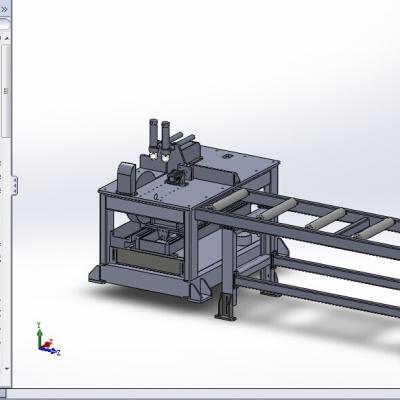Select the first conveyor roller near the table
The width and height of the screenshot is (400, 400).
point(230,199)
